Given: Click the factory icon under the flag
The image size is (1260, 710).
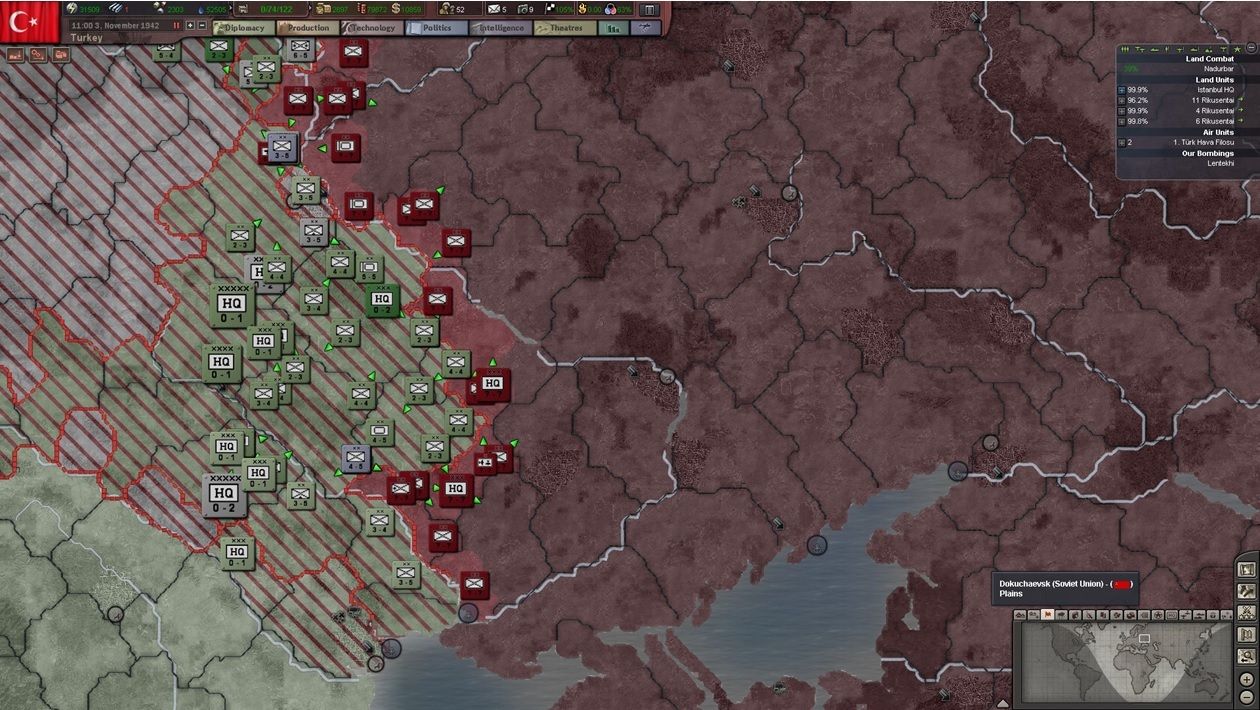Looking at the screenshot, I should 14,55.
